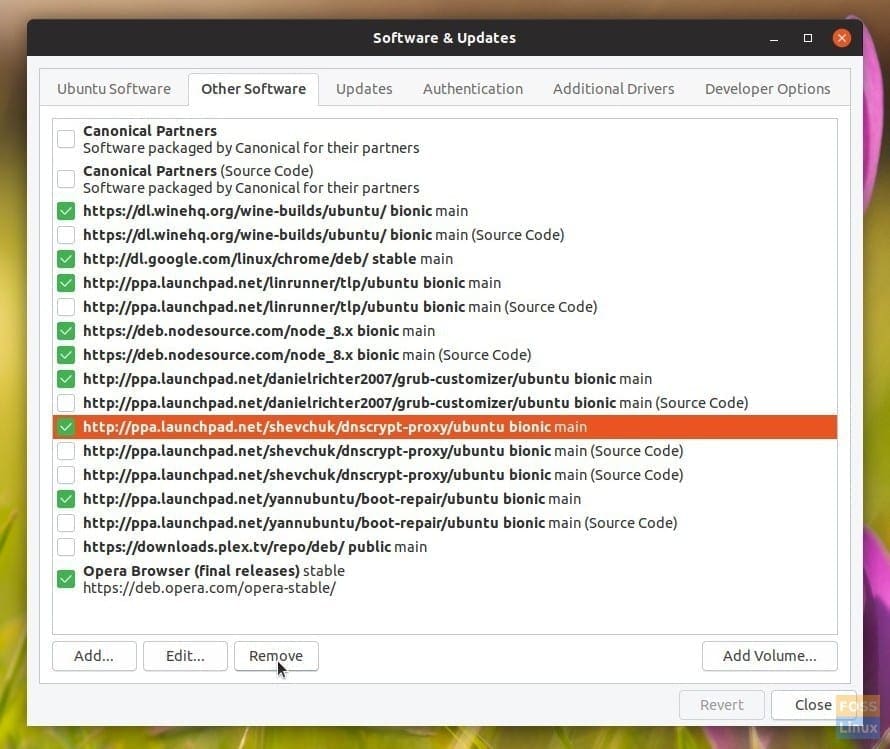Viewport: 890px width, 749px height.
Task: Uncheck the winehq wine-builds binary main checkbox
Action: (x=66, y=211)
